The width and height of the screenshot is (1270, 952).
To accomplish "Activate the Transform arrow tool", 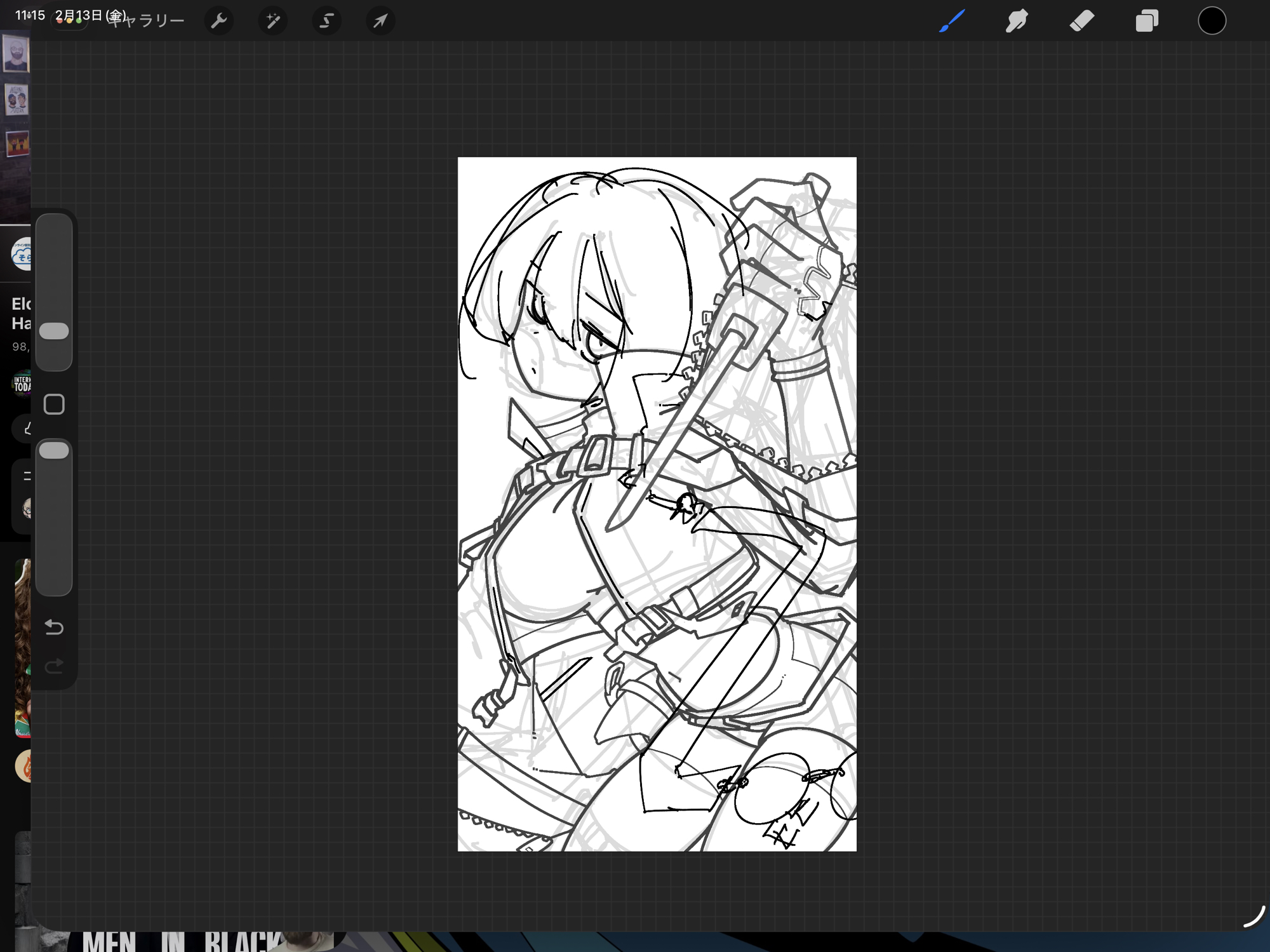I will pyautogui.click(x=380, y=21).
